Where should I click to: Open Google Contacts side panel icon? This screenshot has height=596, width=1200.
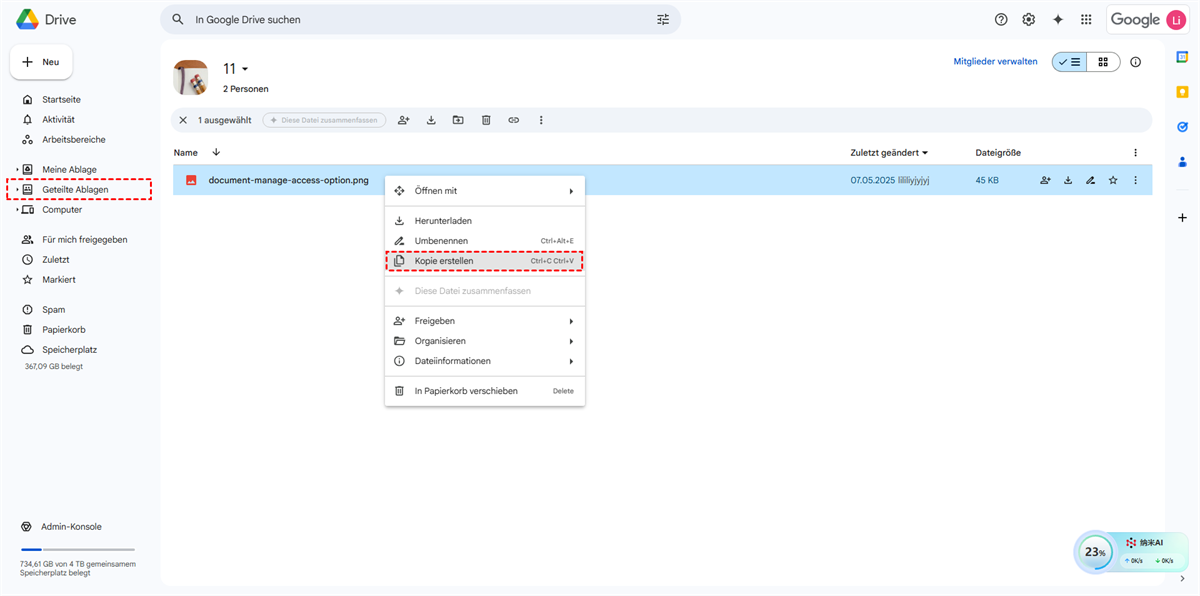point(1182,162)
